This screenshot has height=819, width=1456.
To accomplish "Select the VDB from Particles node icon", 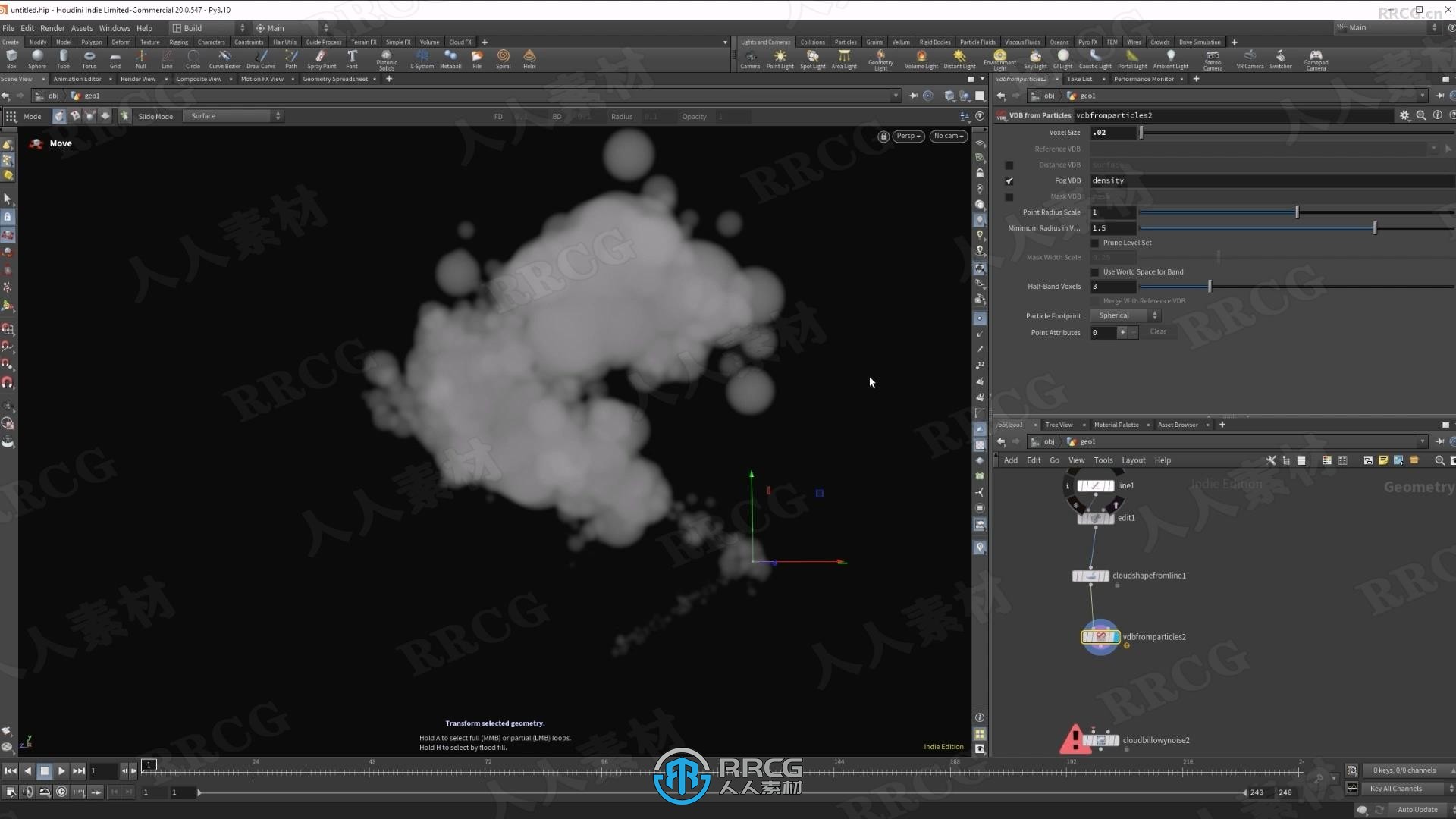I will click(x=1099, y=636).
